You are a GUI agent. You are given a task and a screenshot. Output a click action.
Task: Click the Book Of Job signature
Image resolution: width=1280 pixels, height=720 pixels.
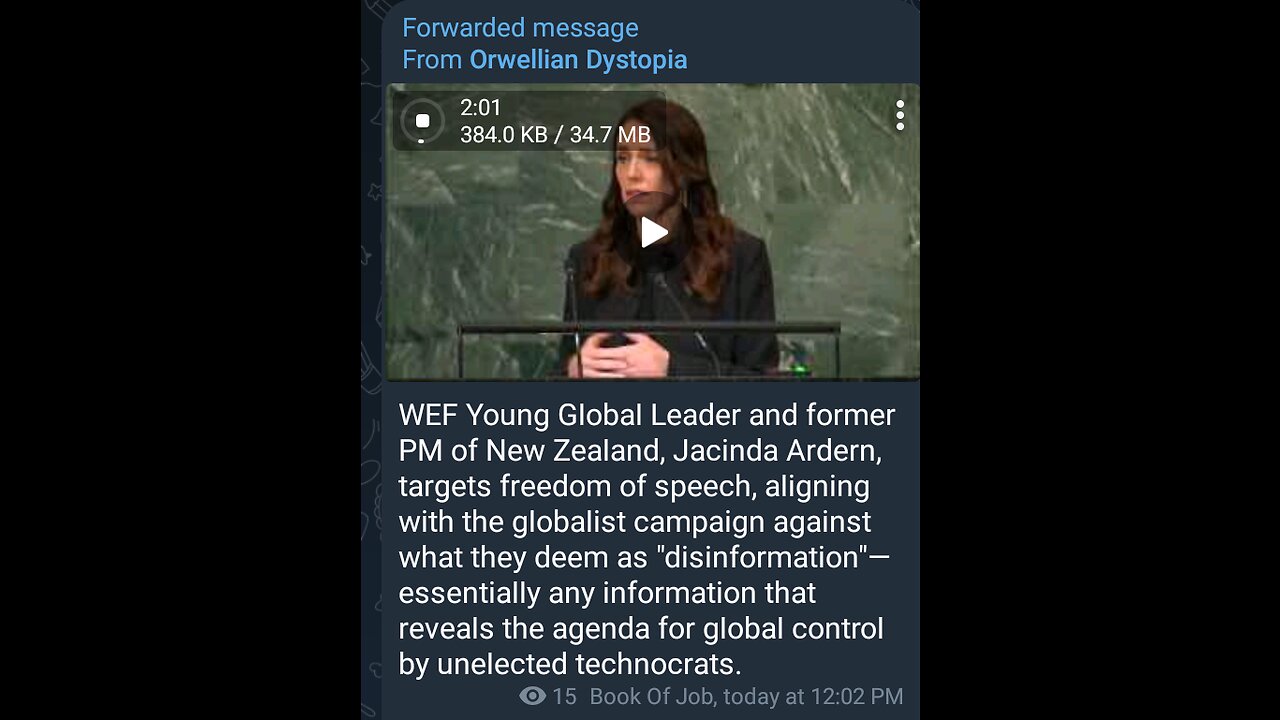click(x=652, y=696)
